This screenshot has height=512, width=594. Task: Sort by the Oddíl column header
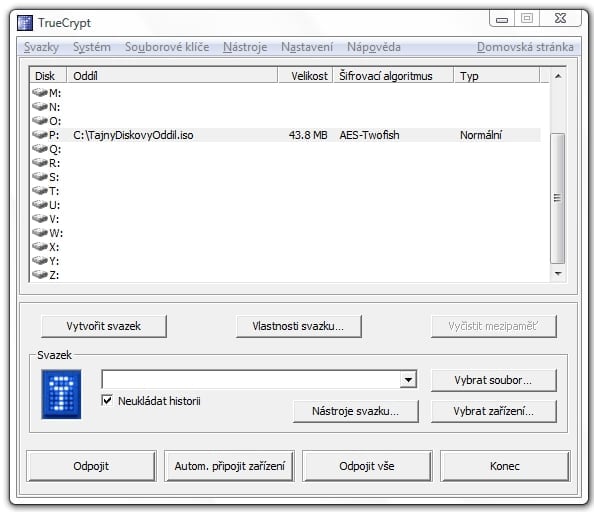[x=172, y=76]
